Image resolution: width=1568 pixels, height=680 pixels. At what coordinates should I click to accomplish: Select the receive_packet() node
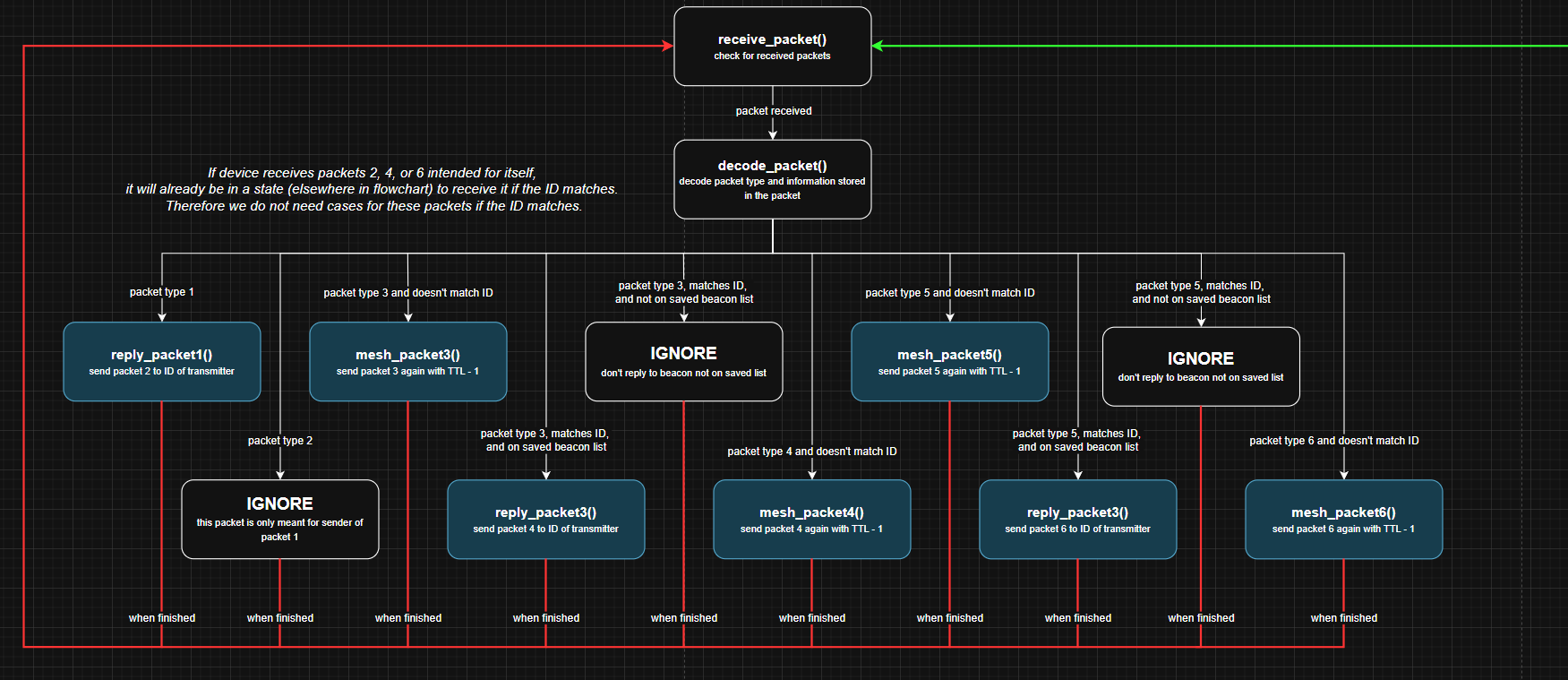(x=772, y=47)
